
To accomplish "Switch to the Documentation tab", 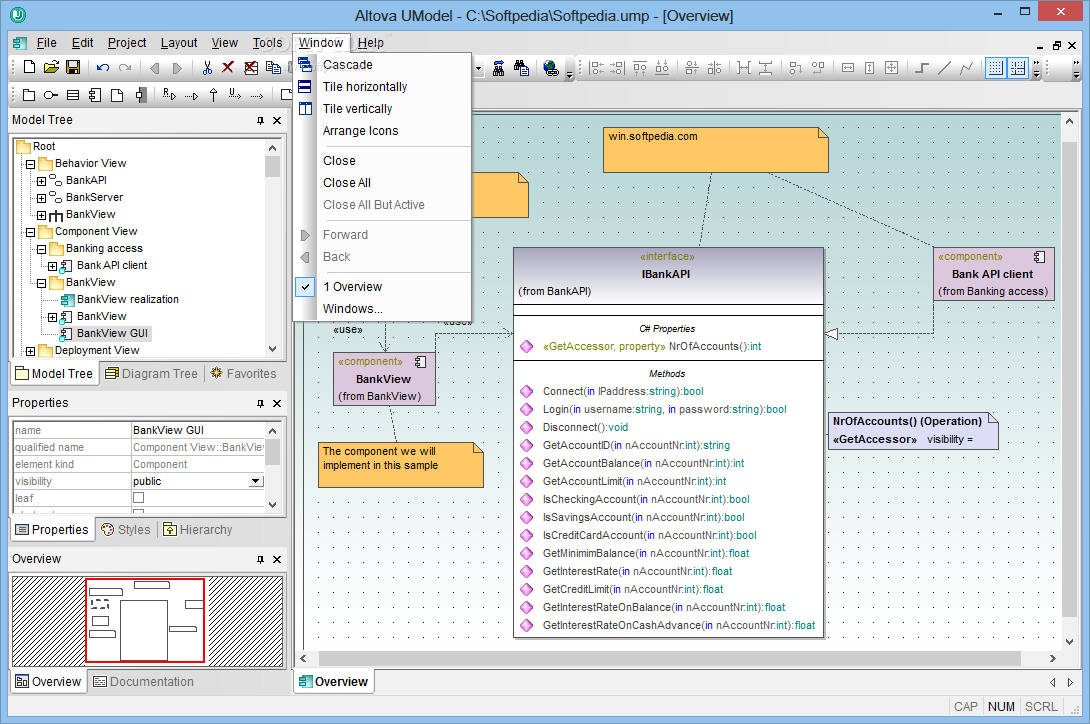I will (144, 682).
